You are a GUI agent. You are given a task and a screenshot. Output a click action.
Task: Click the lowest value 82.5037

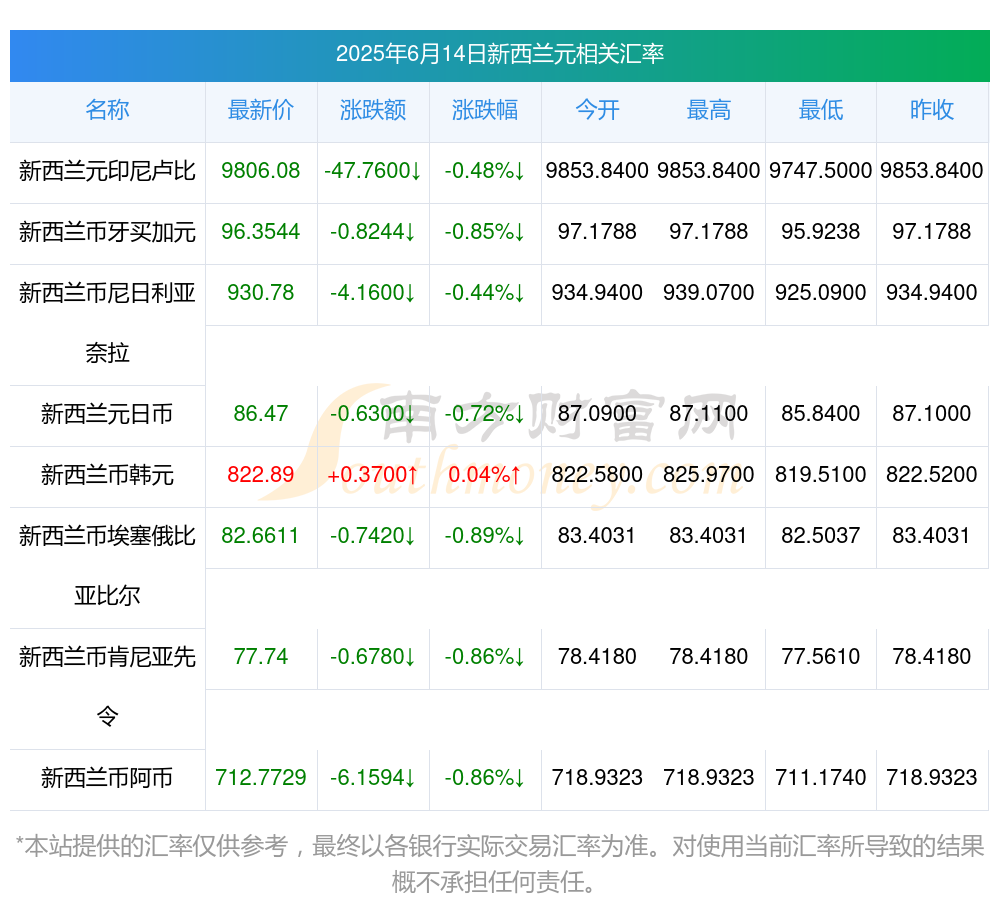tap(821, 536)
